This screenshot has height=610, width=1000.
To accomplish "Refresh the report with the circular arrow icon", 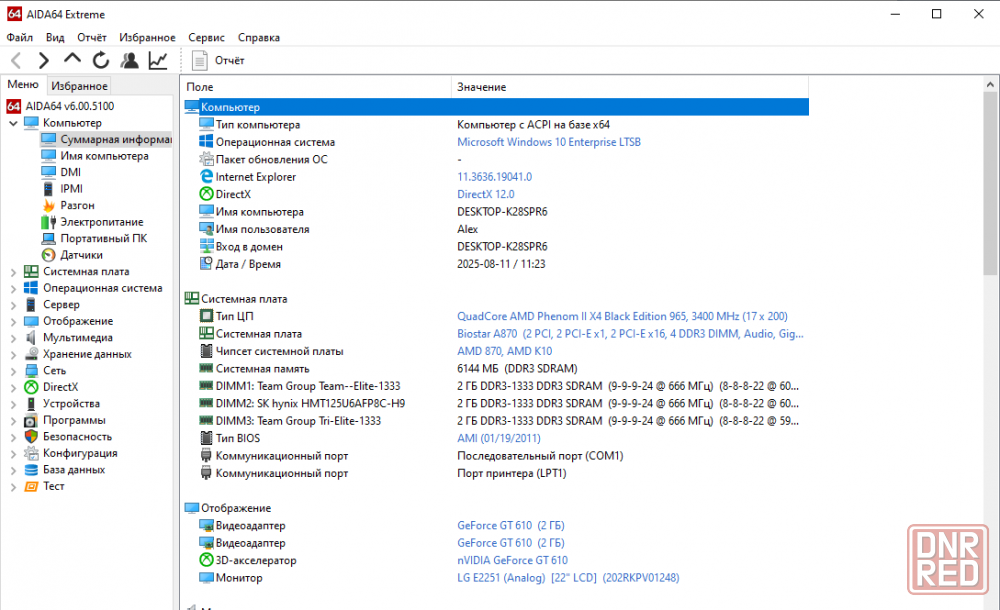I will point(101,61).
